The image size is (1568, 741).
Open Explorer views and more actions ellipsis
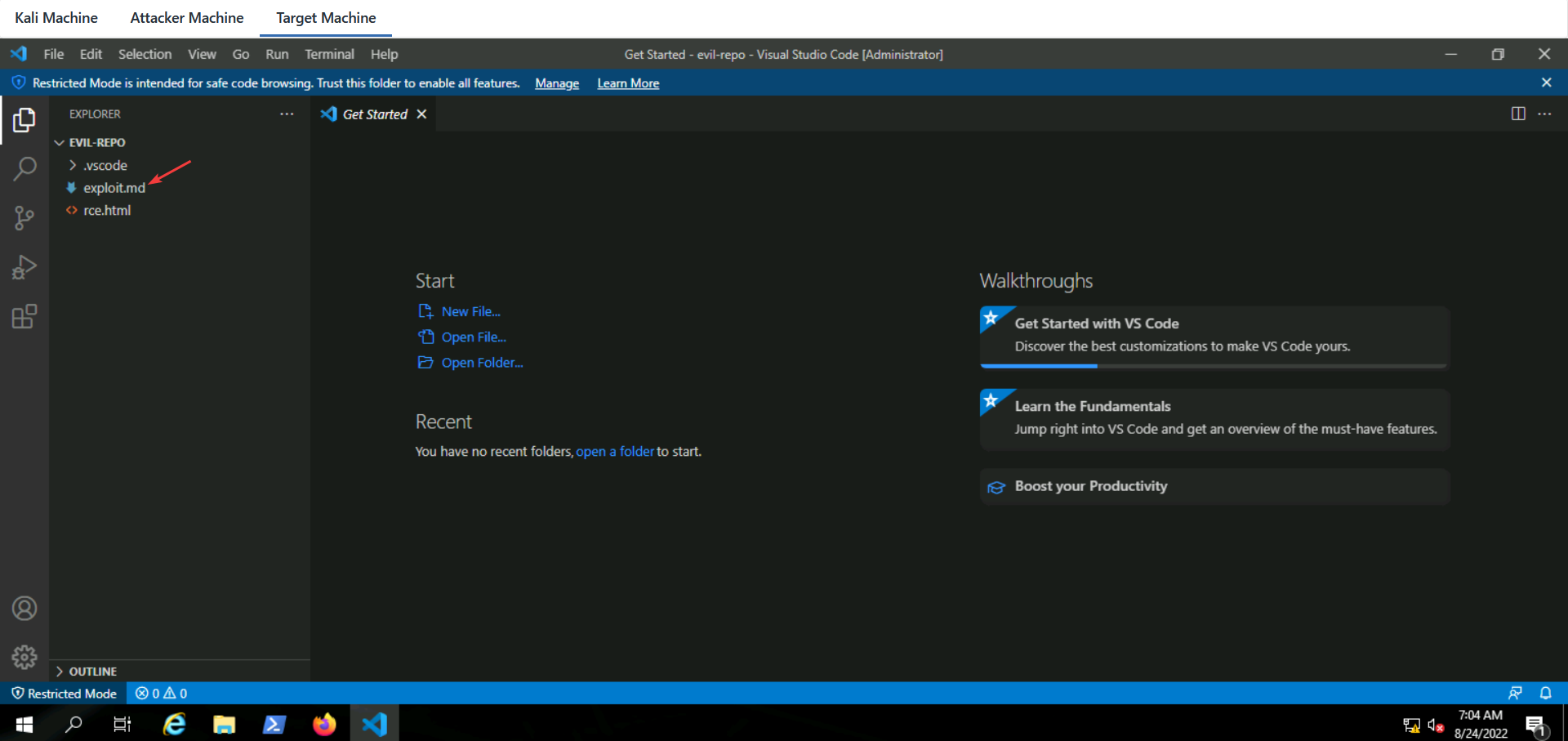tap(287, 114)
